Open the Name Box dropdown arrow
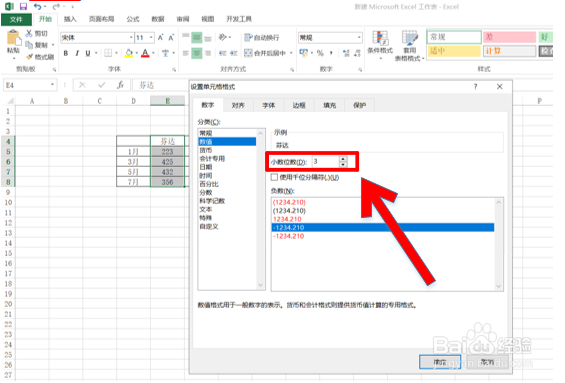The height and width of the screenshot is (383, 565). coord(53,85)
